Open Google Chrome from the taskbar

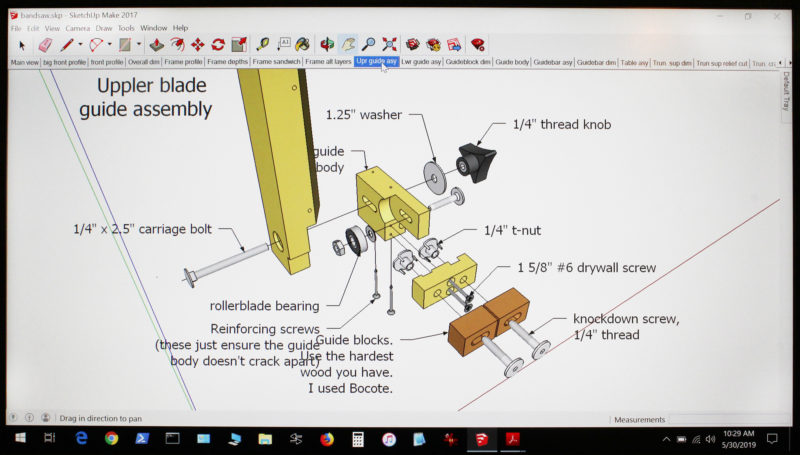111,439
